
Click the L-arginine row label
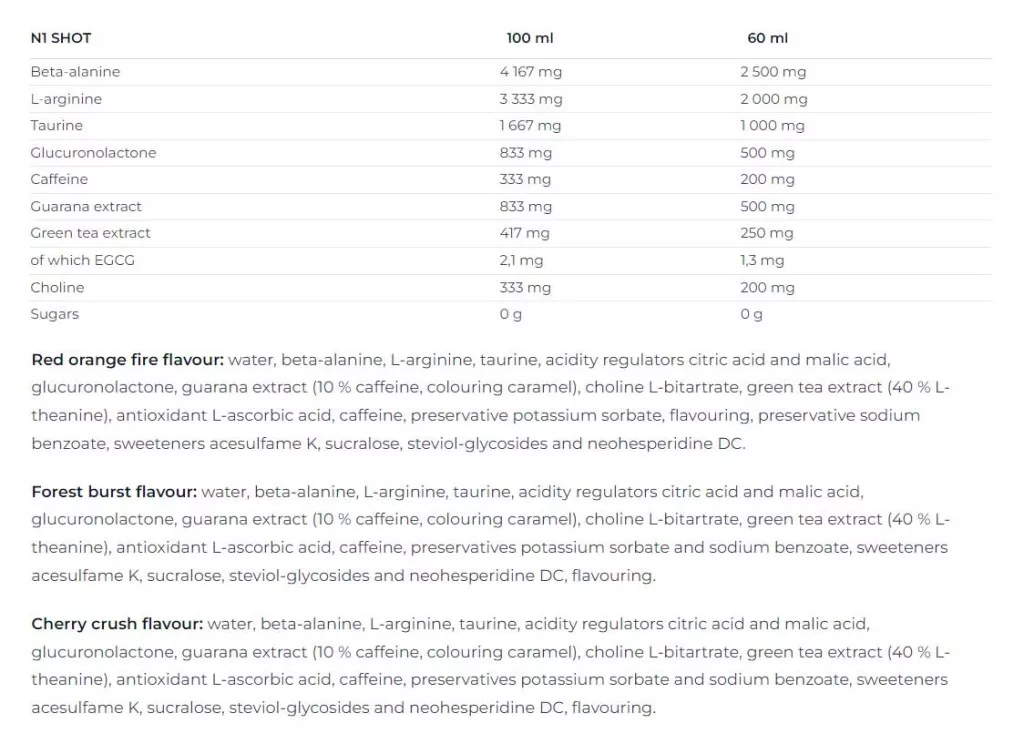66,99
